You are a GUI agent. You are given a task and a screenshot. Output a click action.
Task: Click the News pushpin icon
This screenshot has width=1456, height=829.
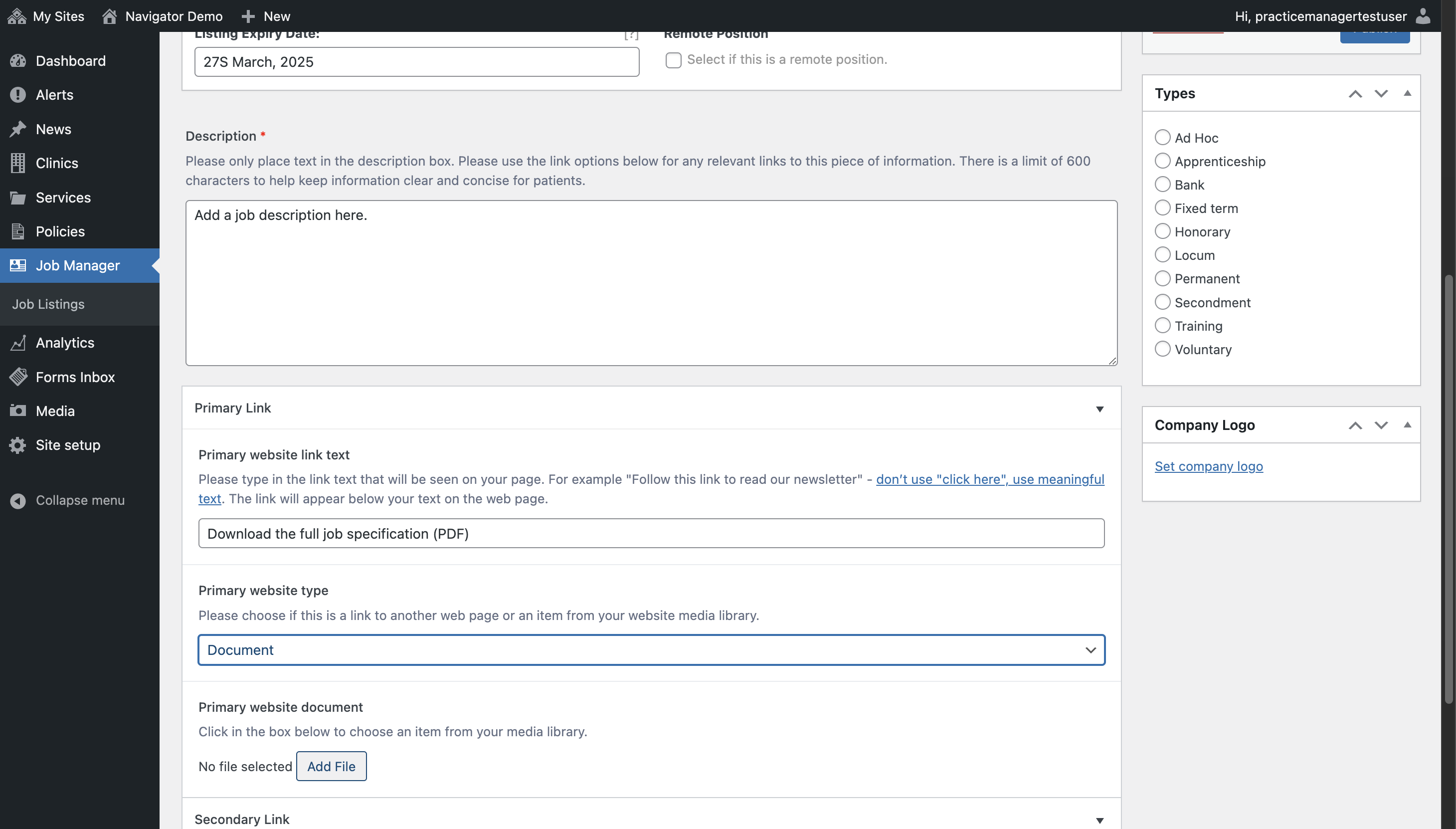click(x=18, y=129)
